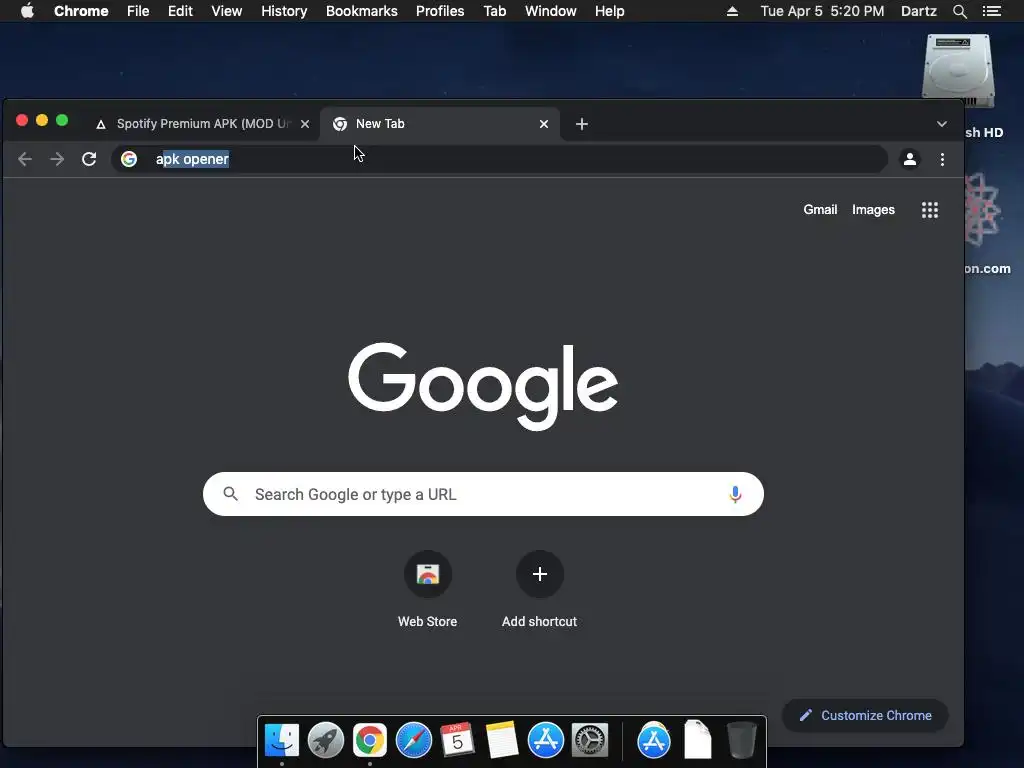
Task: Open the Bookmarks menu
Action: (362, 11)
